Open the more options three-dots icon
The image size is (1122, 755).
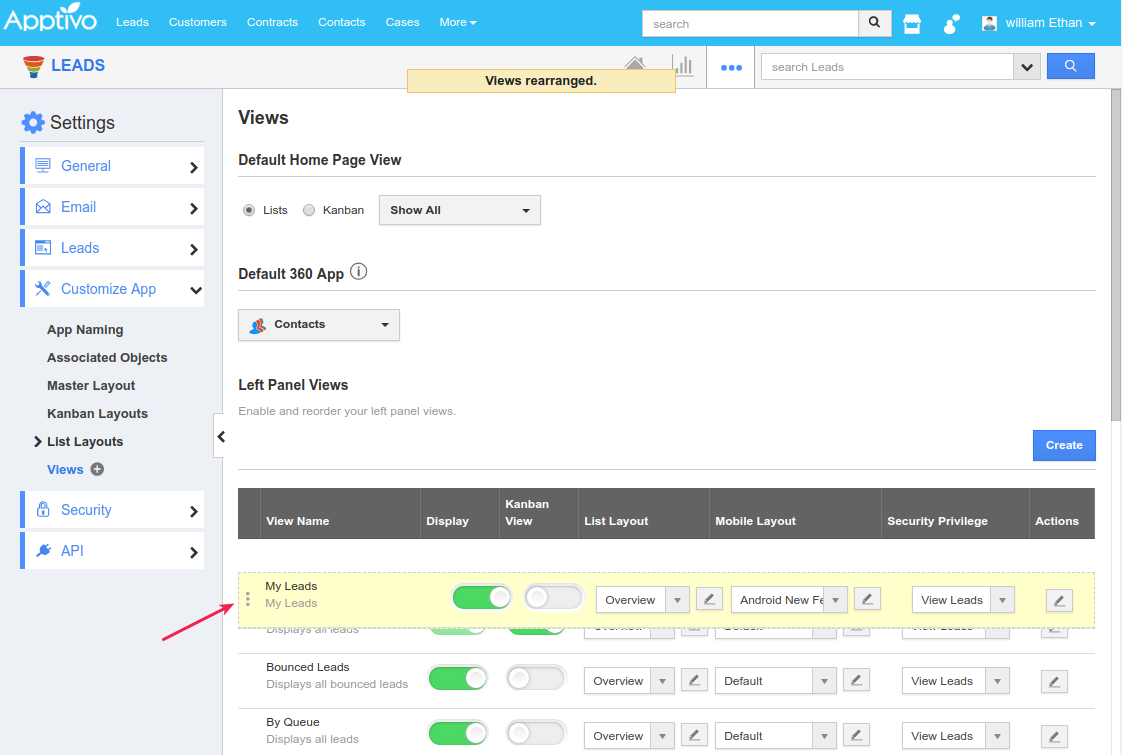[731, 68]
